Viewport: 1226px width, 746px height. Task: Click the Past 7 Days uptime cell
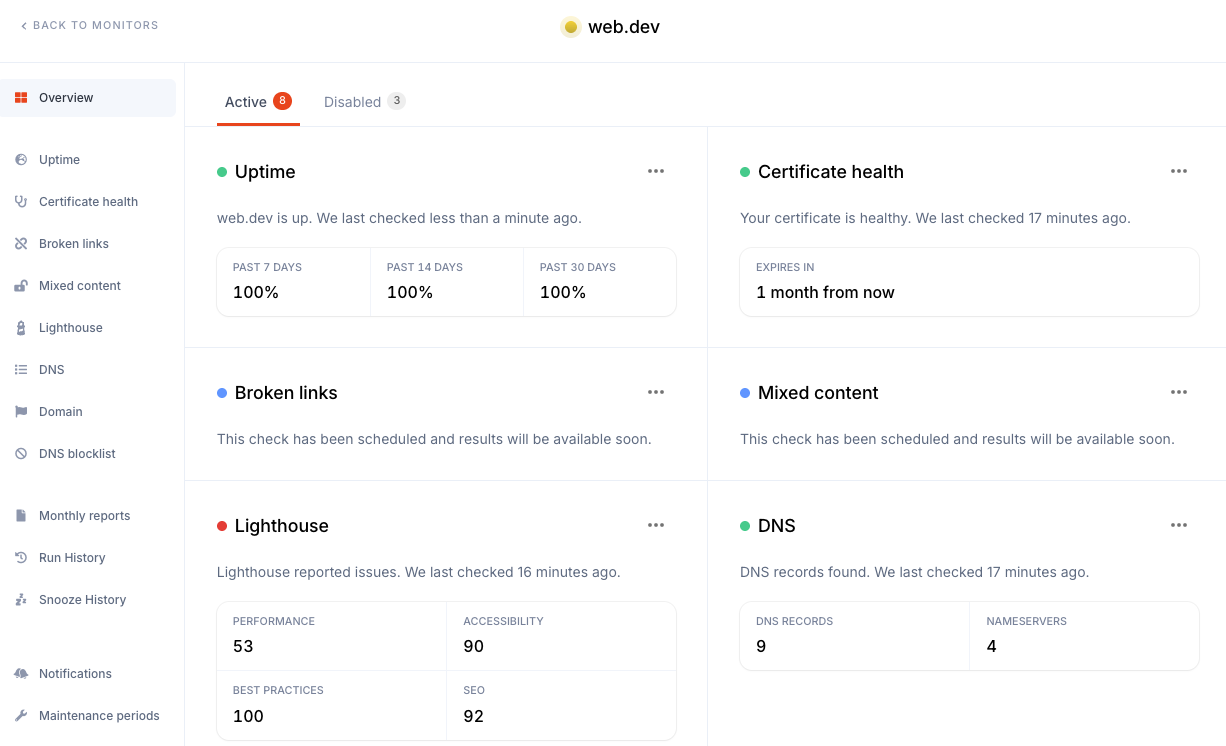tap(294, 282)
